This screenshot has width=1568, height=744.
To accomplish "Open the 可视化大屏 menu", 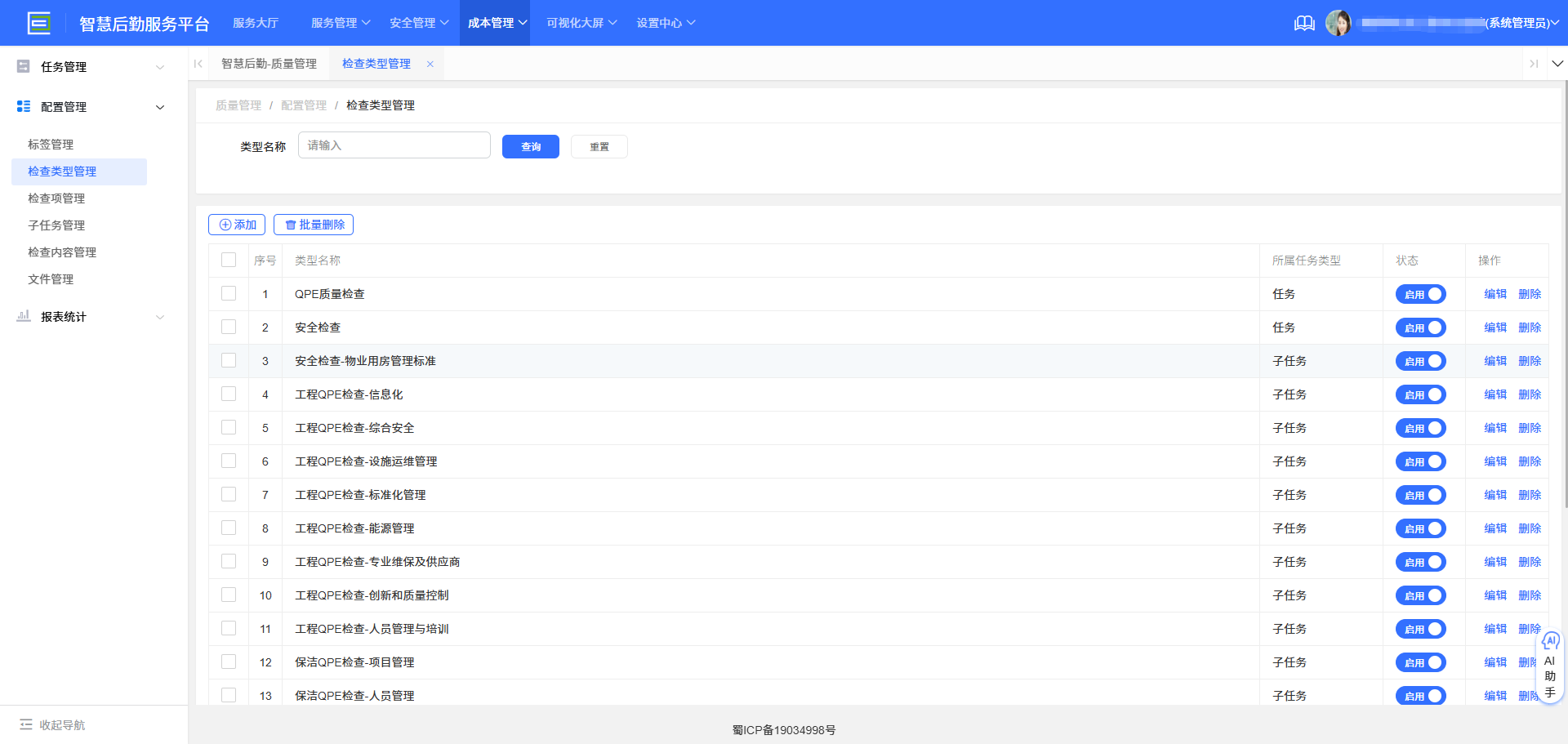I will [x=580, y=23].
